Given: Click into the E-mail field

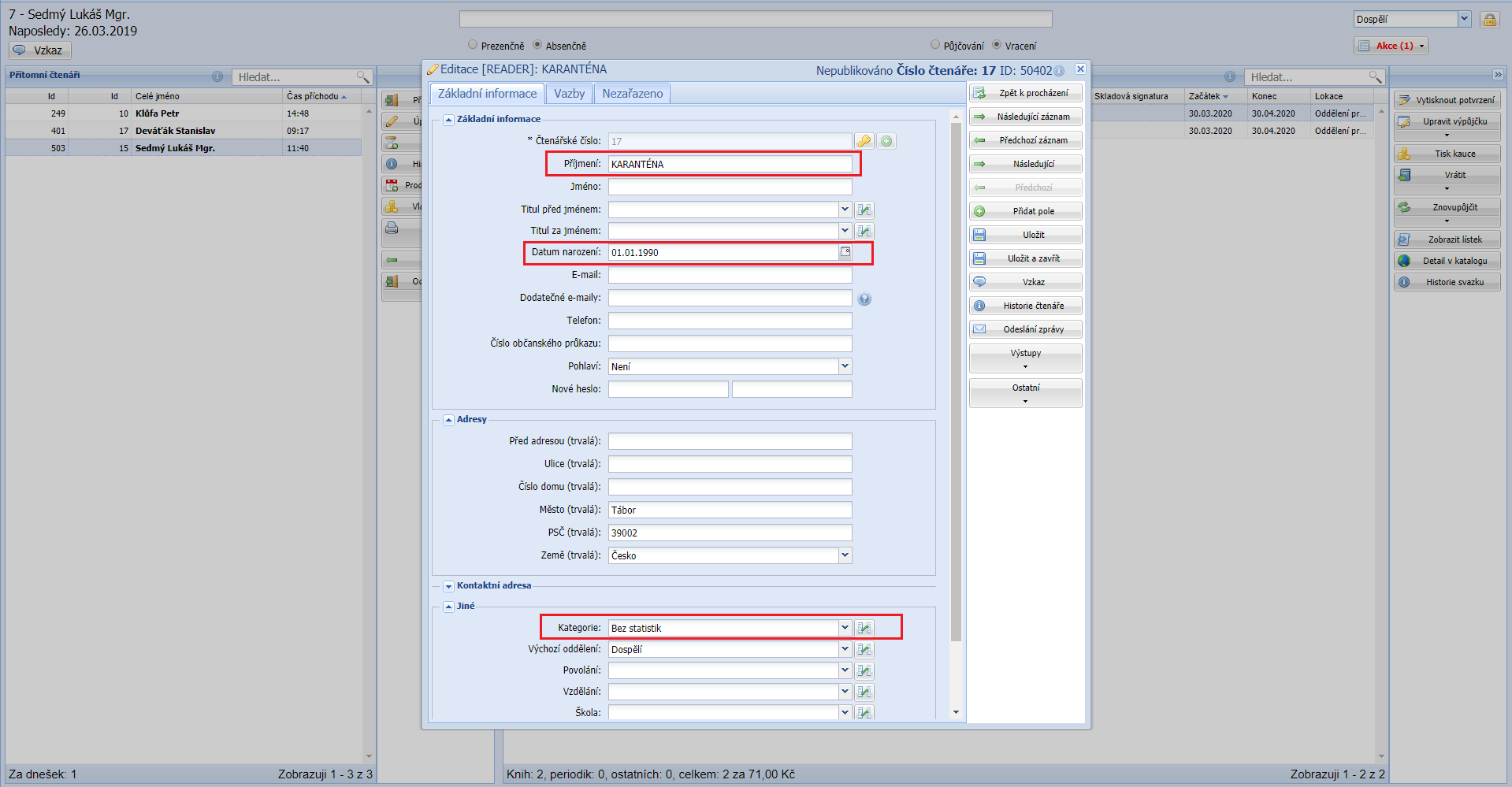Looking at the screenshot, I should (x=730, y=275).
